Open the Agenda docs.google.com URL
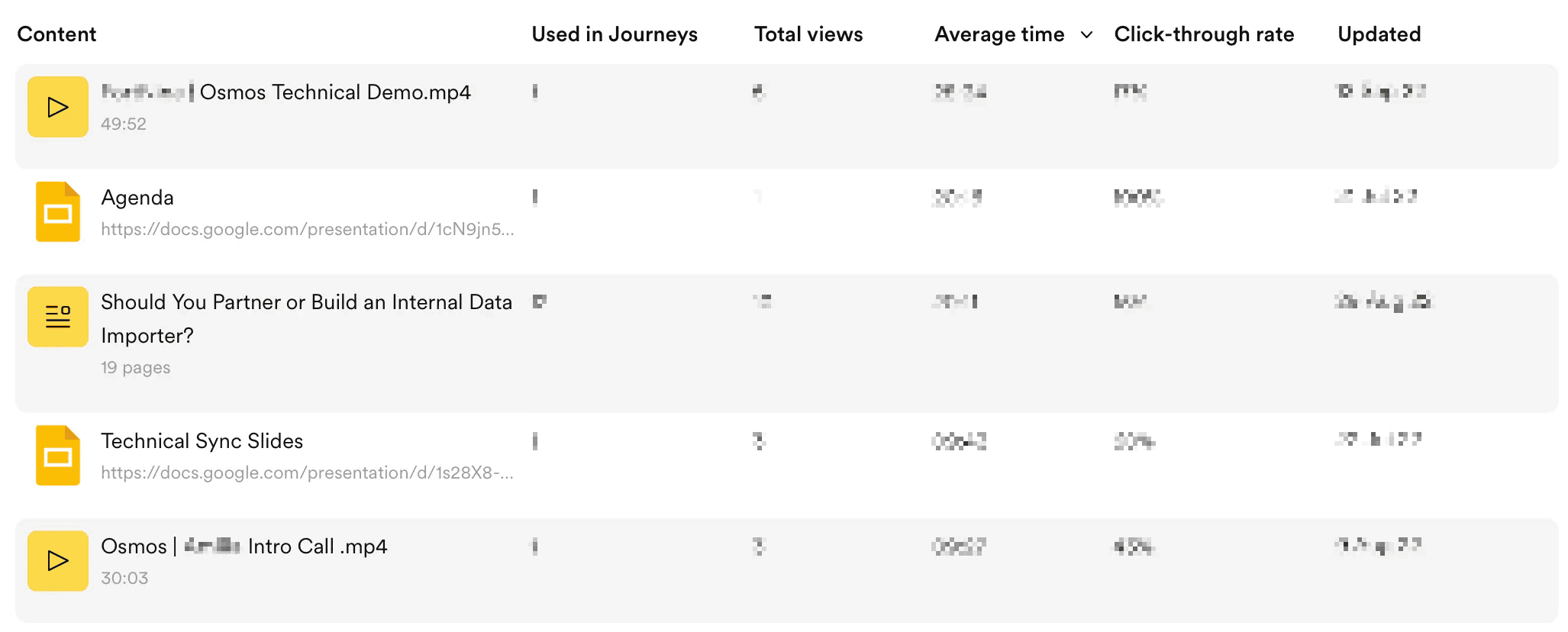1568x632 pixels. 307,229
